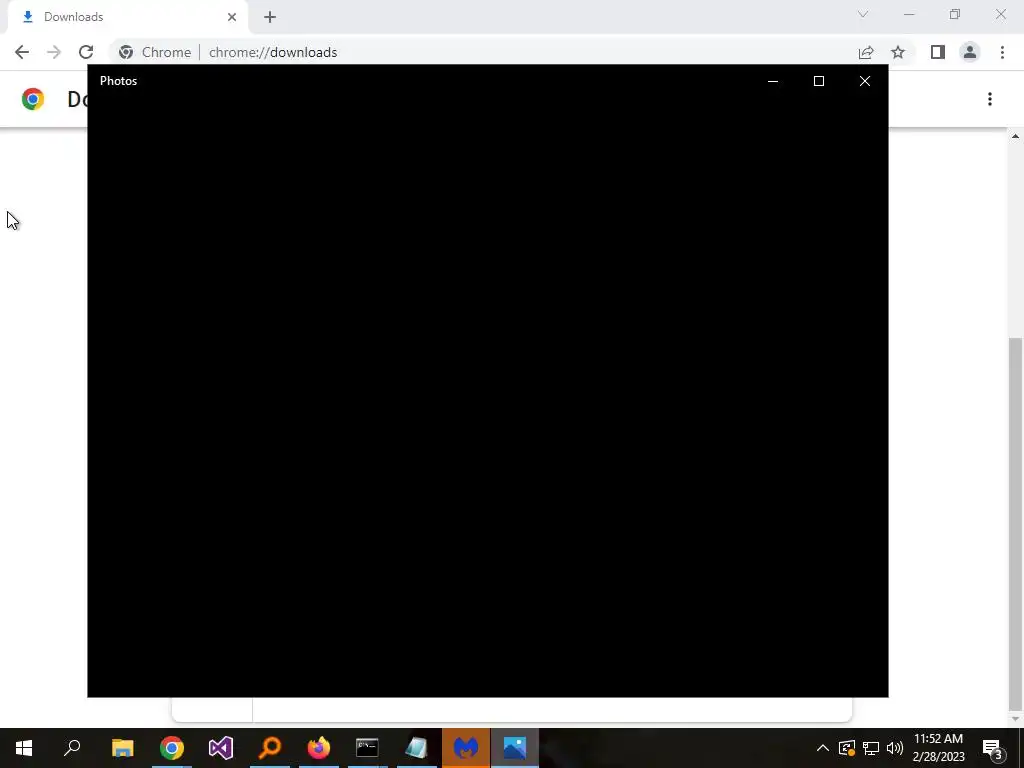Open File Explorer from the taskbar
Screen dimensions: 1024x768
[x=122, y=748]
